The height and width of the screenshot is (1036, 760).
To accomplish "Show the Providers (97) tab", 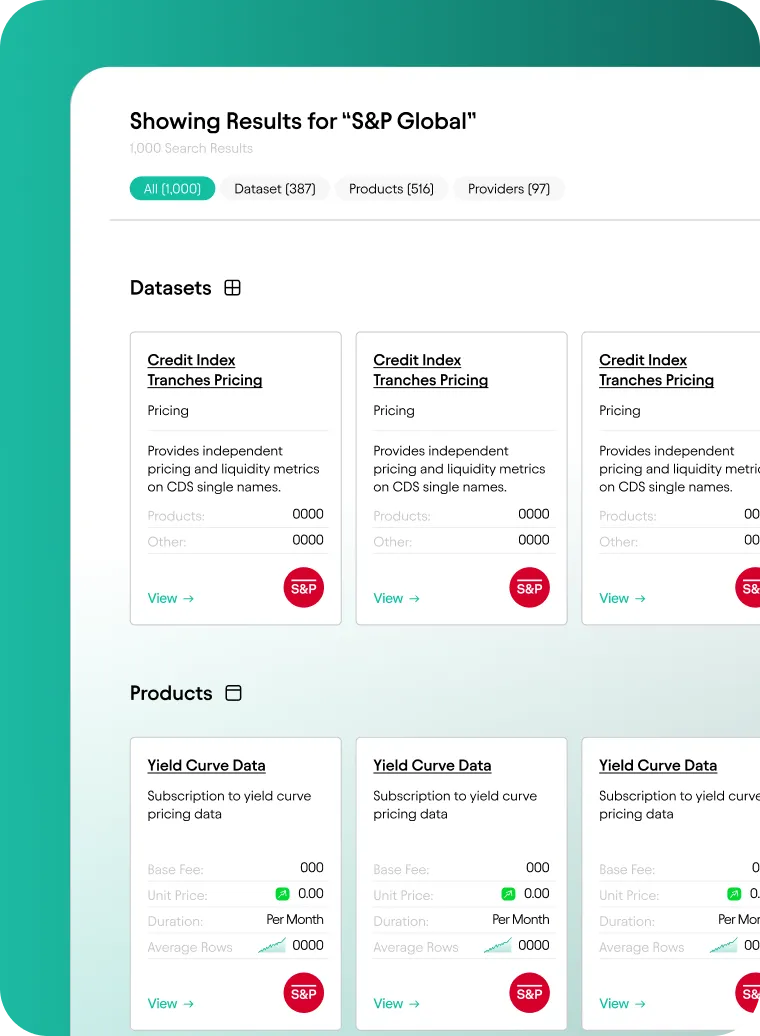I will pyautogui.click(x=509, y=188).
